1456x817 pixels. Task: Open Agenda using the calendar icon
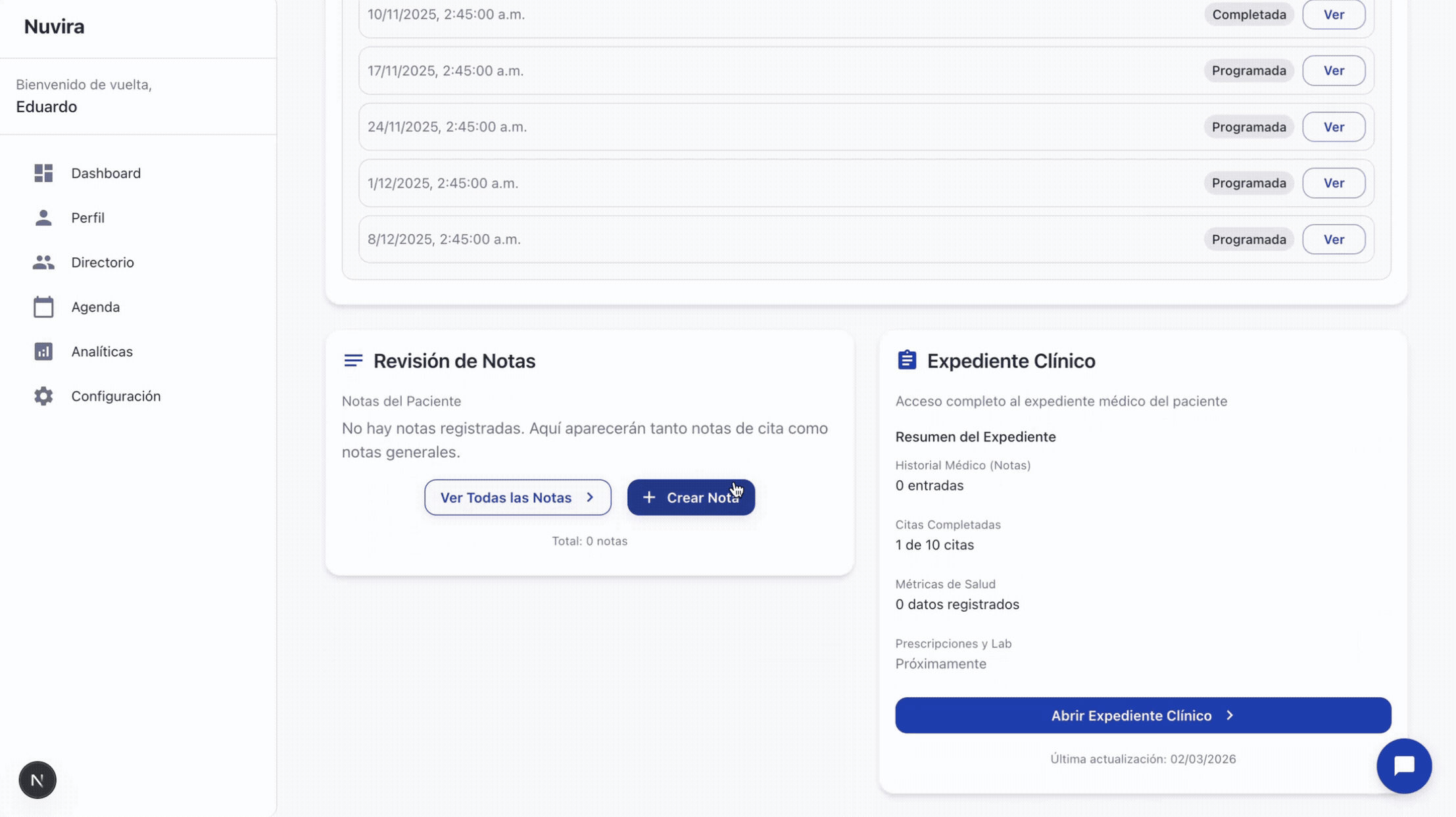coord(43,307)
